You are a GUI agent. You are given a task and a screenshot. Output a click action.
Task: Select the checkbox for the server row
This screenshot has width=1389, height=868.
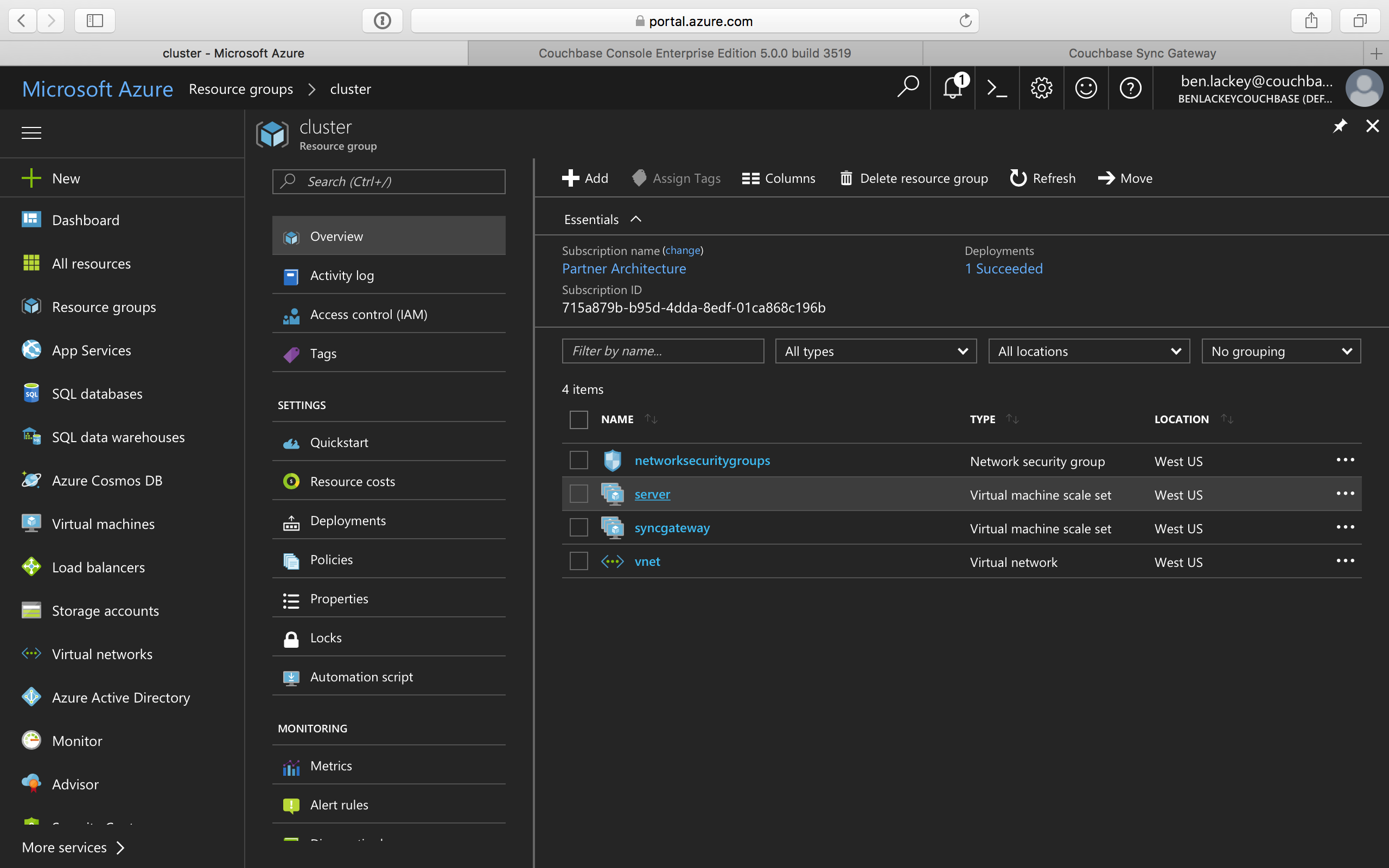[578, 493]
